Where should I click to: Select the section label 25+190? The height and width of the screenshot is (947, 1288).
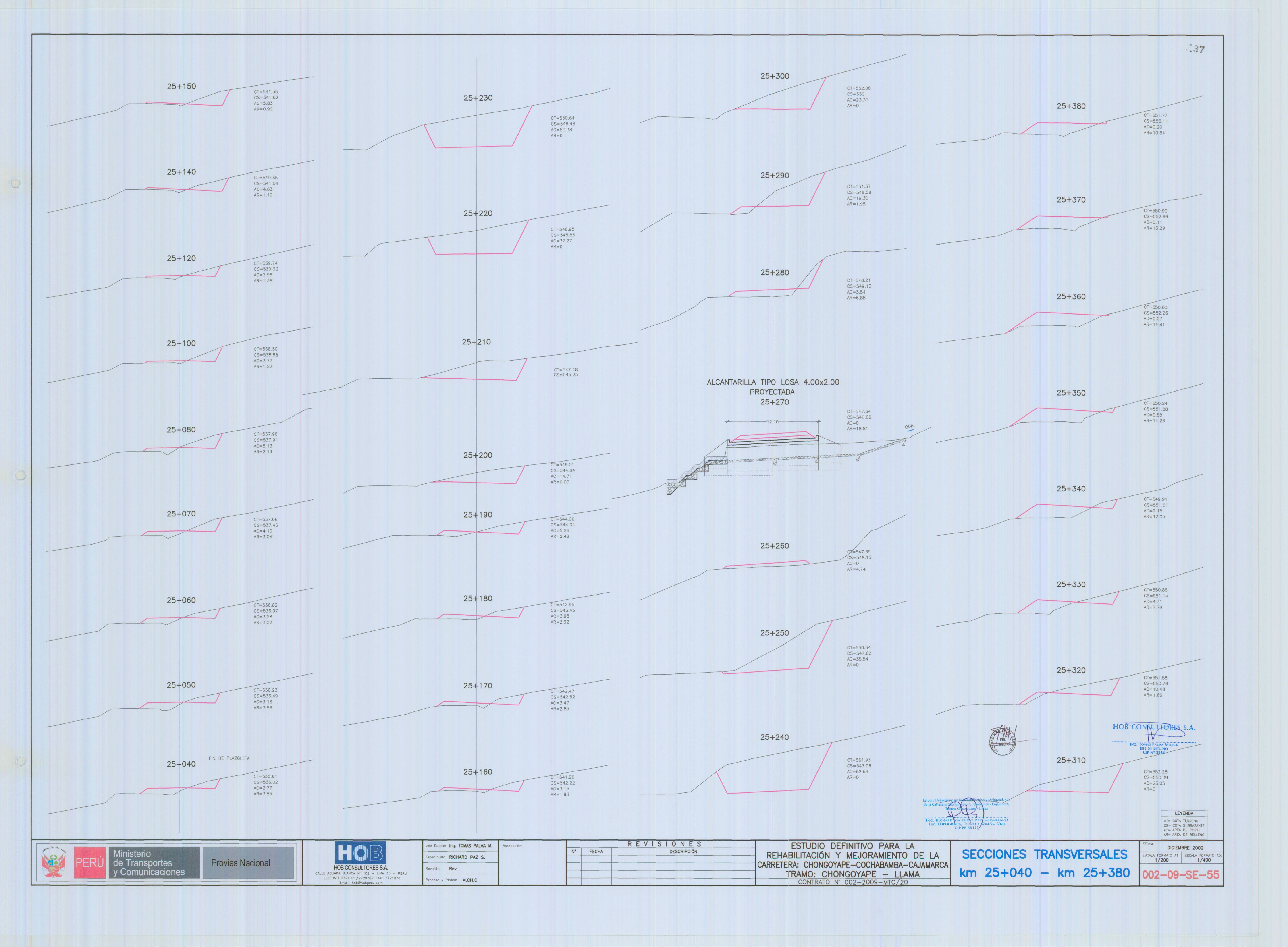click(478, 515)
